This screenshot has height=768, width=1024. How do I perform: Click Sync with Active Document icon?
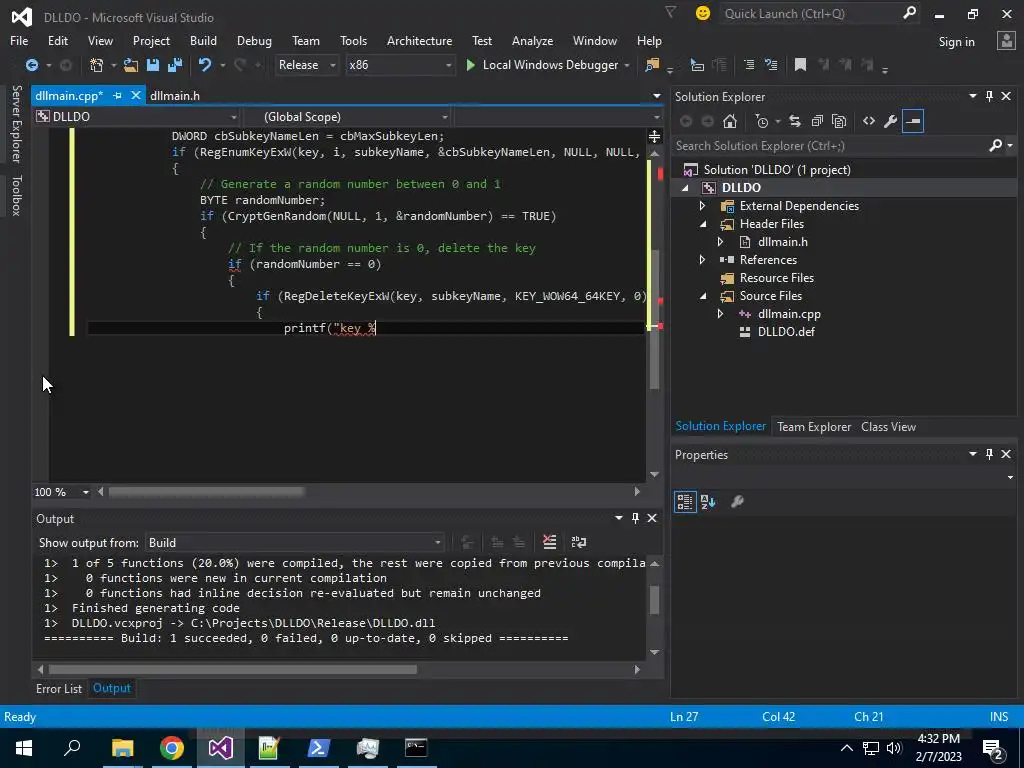tap(795, 121)
